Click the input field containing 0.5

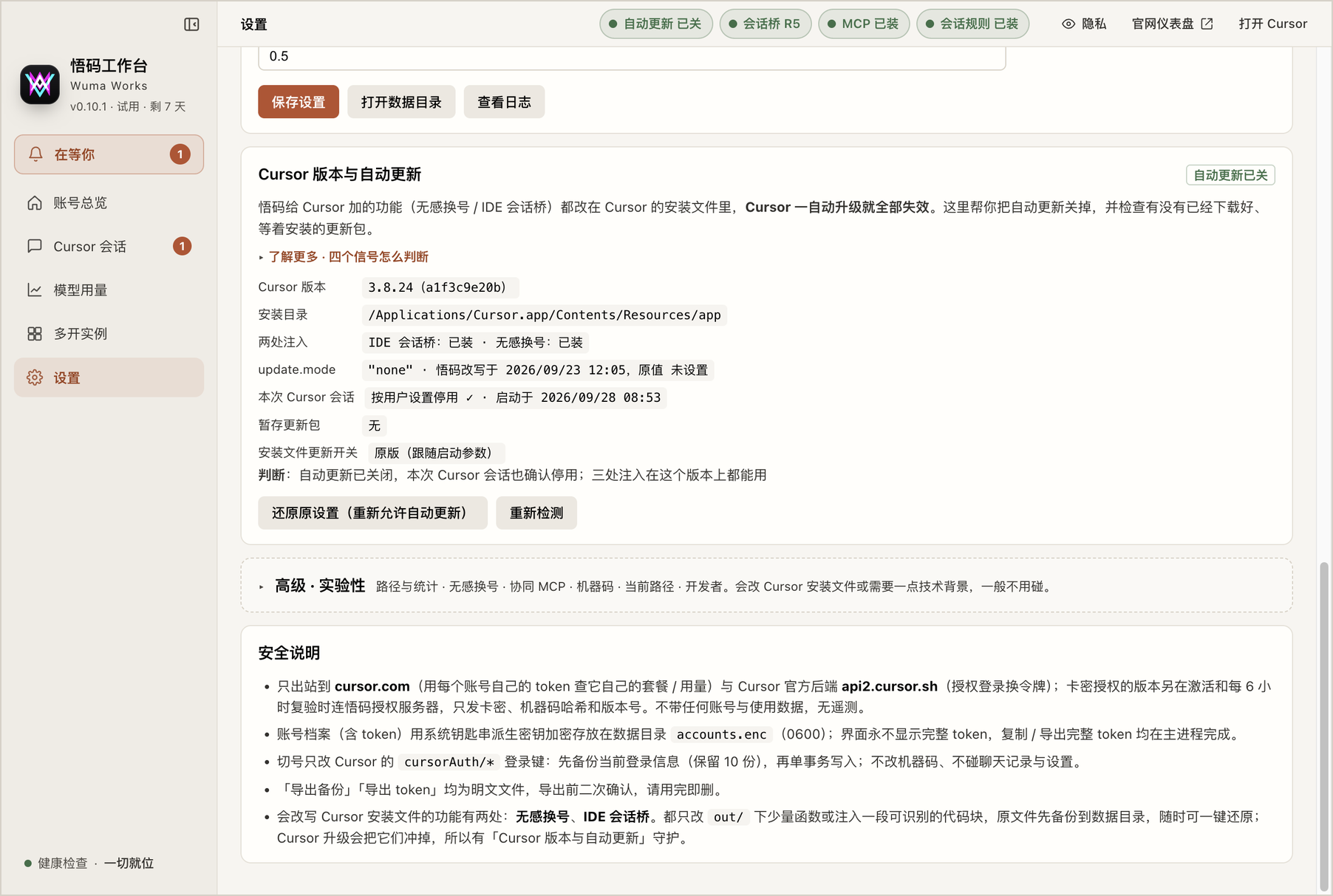pyautogui.click(x=632, y=58)
